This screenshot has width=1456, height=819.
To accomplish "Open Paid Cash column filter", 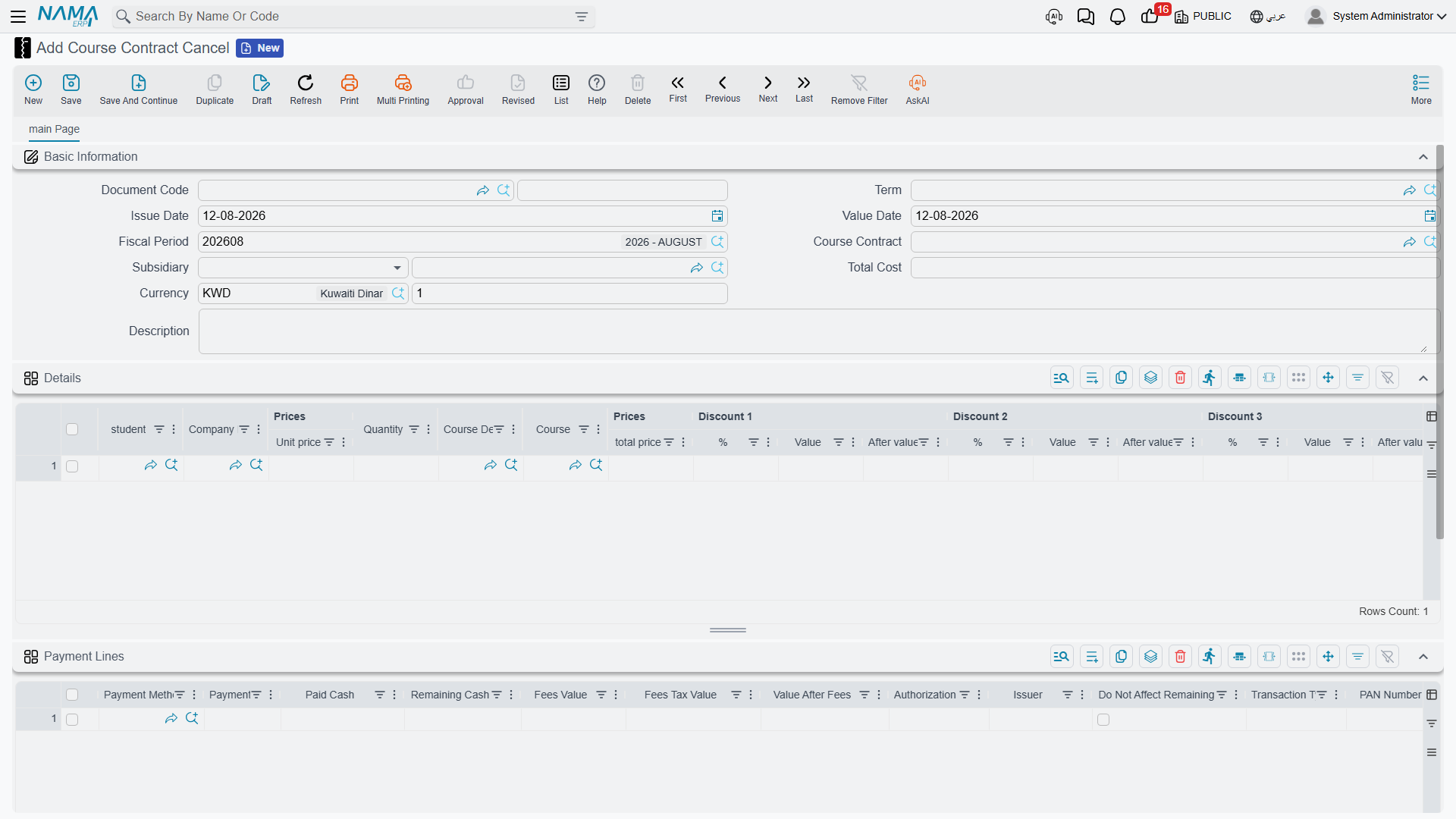I will 380,695.
